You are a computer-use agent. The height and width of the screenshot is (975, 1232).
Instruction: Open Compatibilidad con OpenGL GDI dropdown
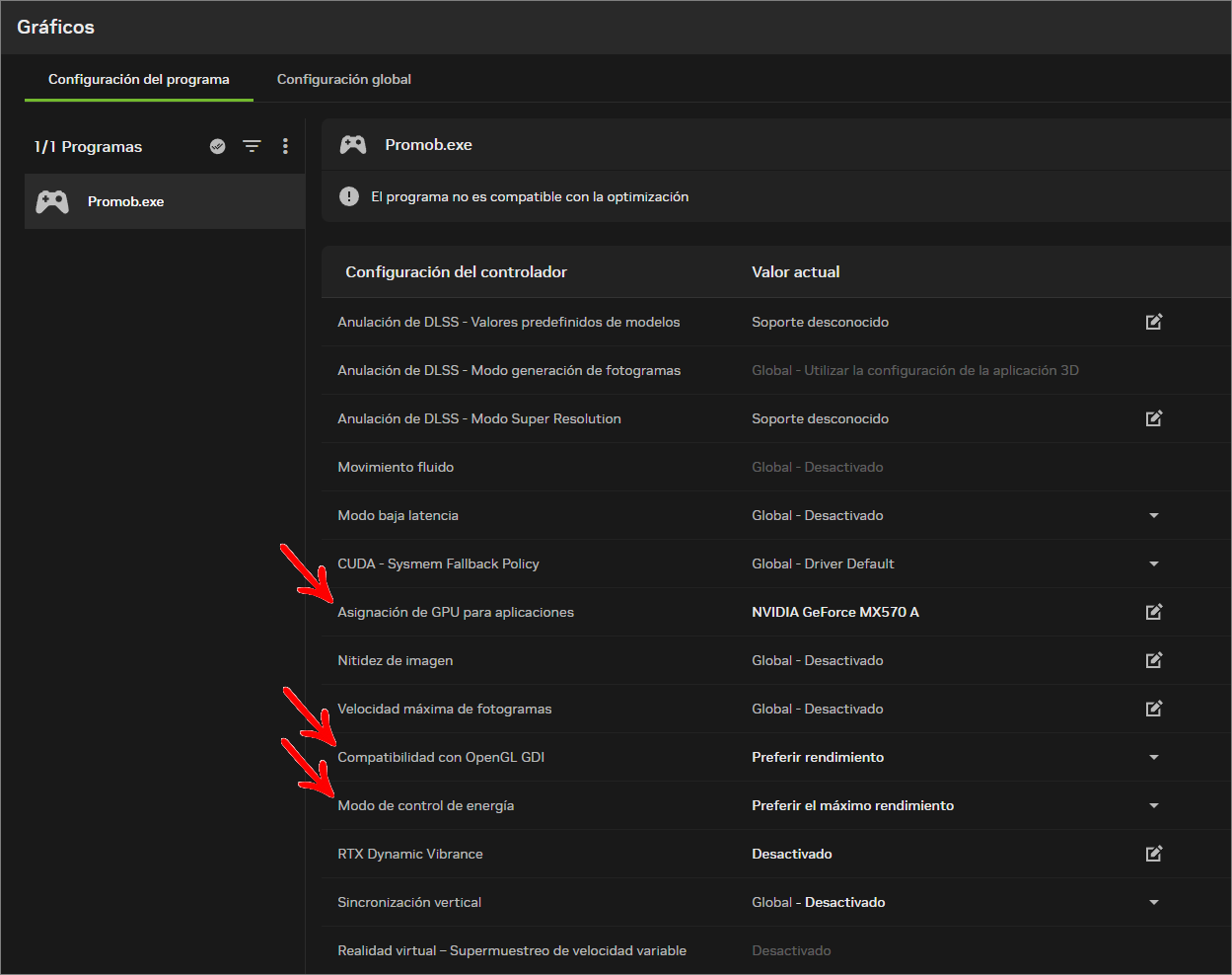(1154, 757)
